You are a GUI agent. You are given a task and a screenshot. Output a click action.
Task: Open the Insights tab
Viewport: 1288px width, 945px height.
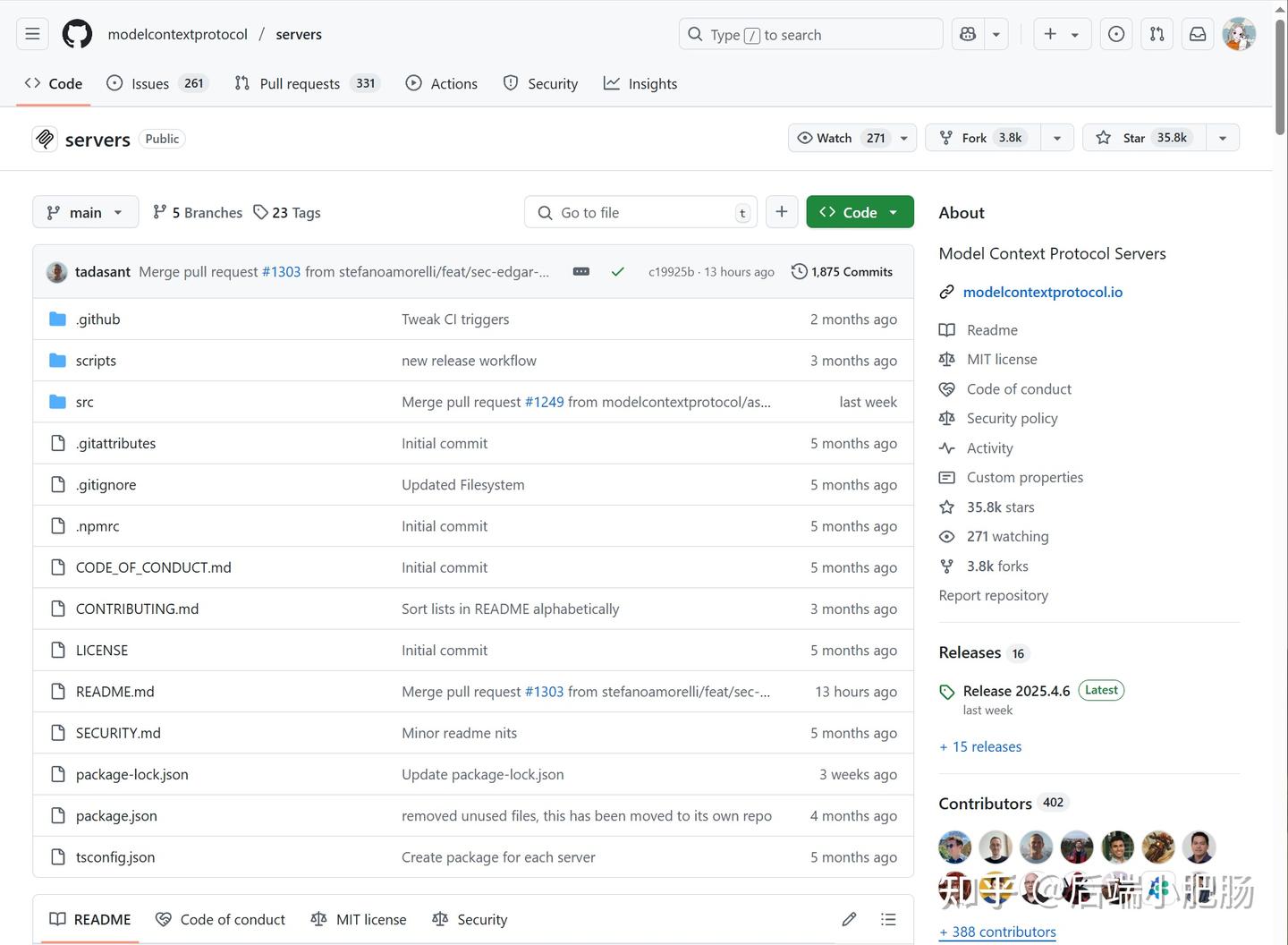pyautogui.click(x=640, y=83)
